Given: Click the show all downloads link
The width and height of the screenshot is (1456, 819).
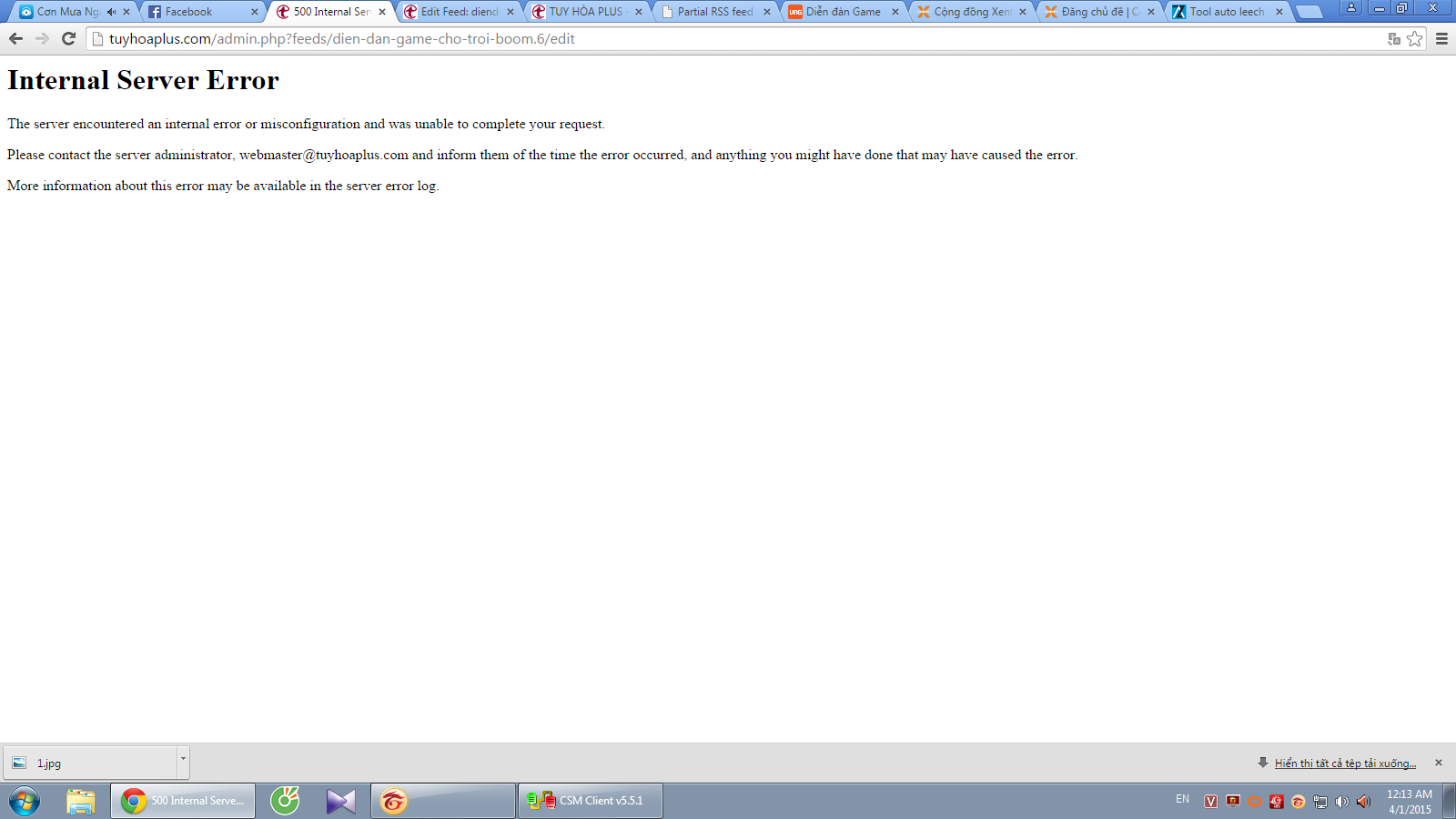Looking at the screenshot, I should [x=1344, y=763].
